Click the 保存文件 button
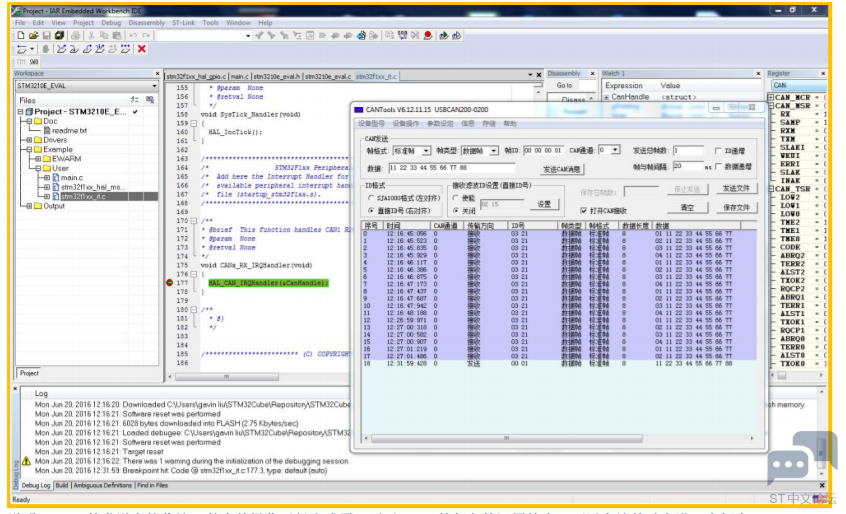This screenshot has width=846, height=514. click(736, 208)
